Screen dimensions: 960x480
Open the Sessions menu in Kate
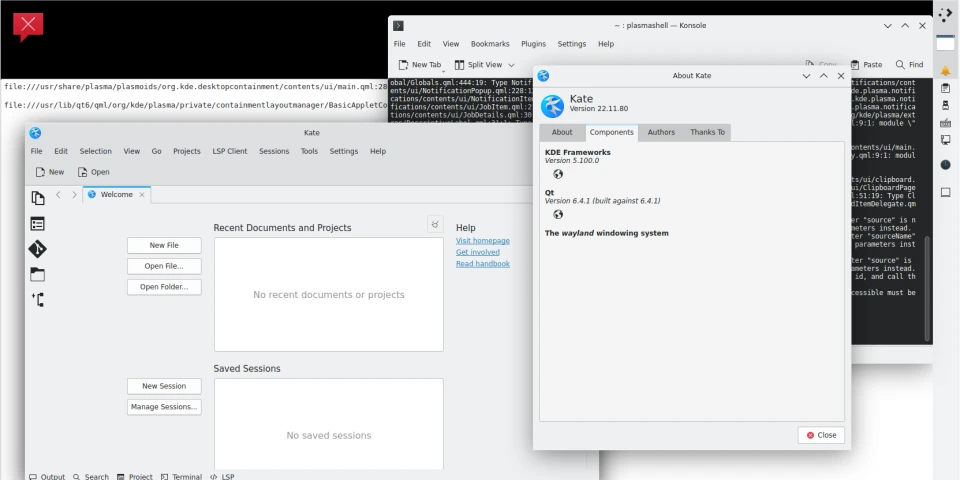(274, 151)
